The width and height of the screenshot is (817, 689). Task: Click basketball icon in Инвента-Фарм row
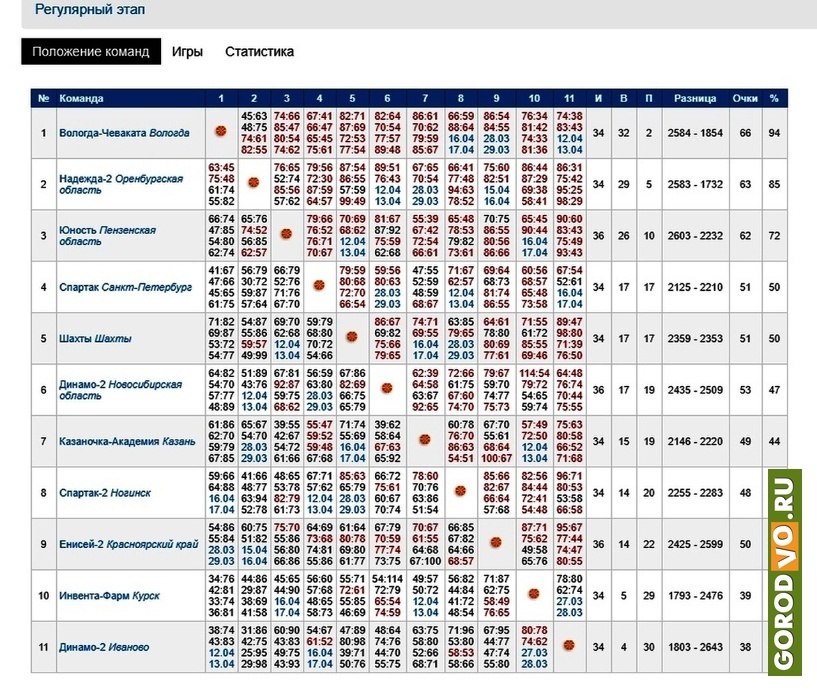coord(534,594)
